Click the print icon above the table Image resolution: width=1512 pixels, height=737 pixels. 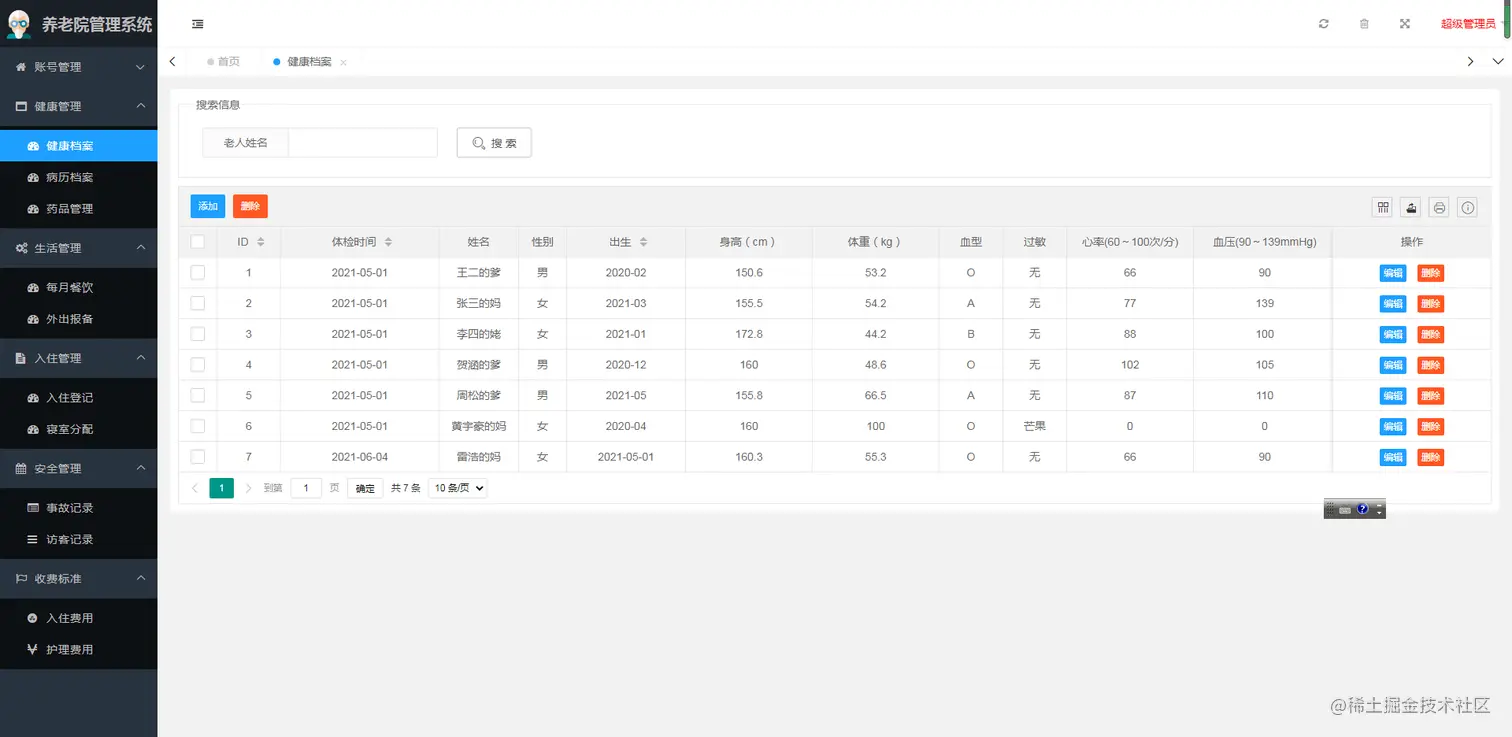pos(1439,207)
